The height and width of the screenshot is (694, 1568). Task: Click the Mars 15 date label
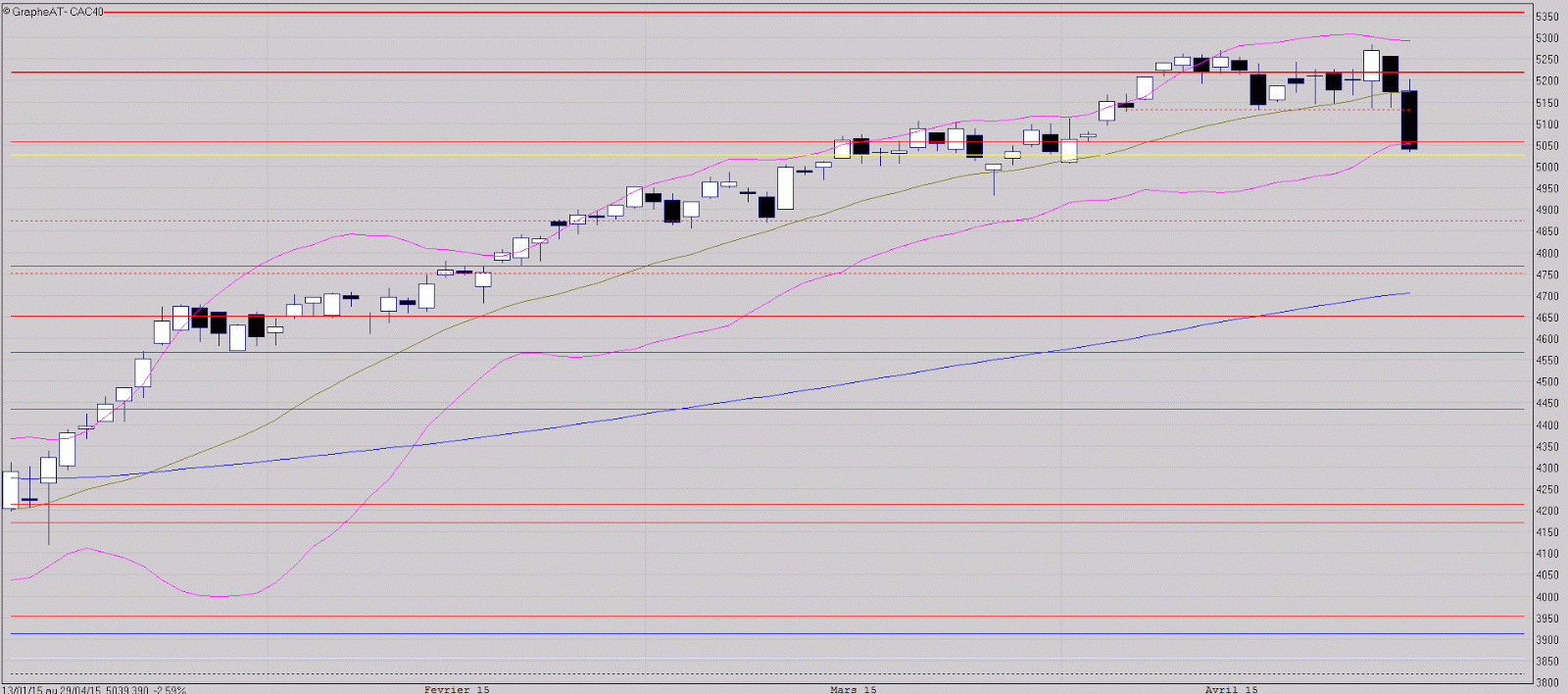tap(853, 689)
